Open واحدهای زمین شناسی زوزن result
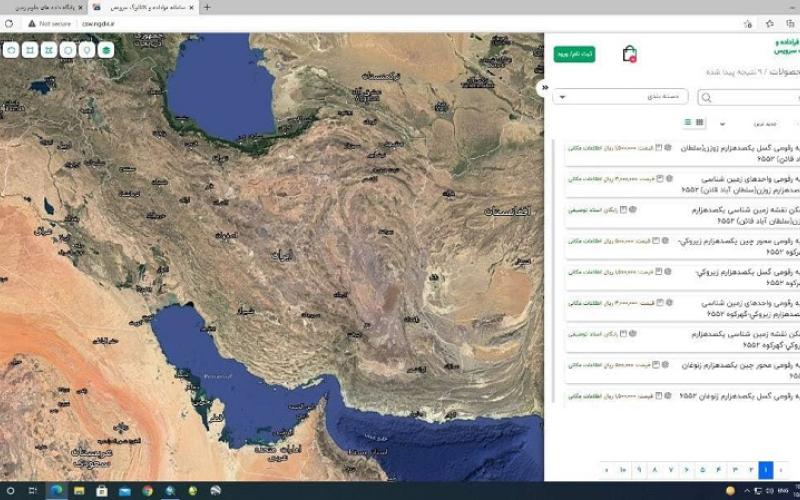The width and height of the screenshot is (800, 500). click(741, 184)
